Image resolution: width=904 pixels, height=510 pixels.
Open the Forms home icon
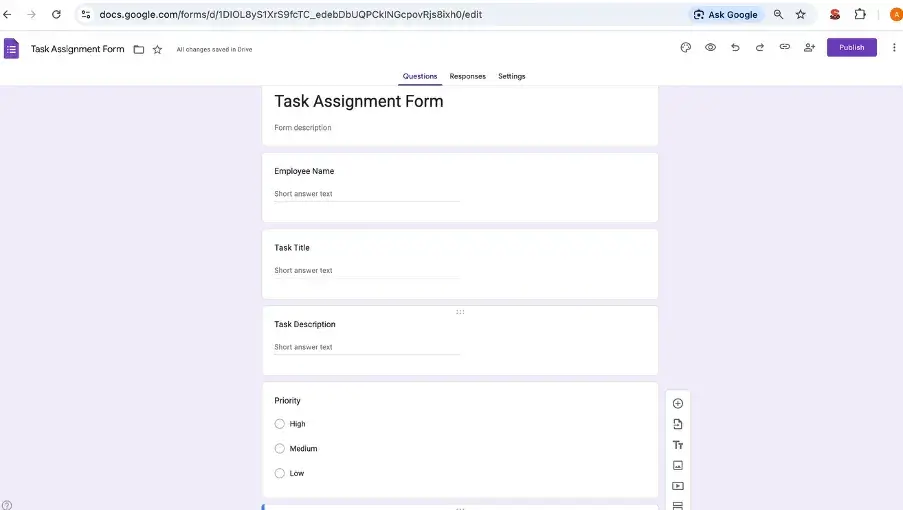12,48
